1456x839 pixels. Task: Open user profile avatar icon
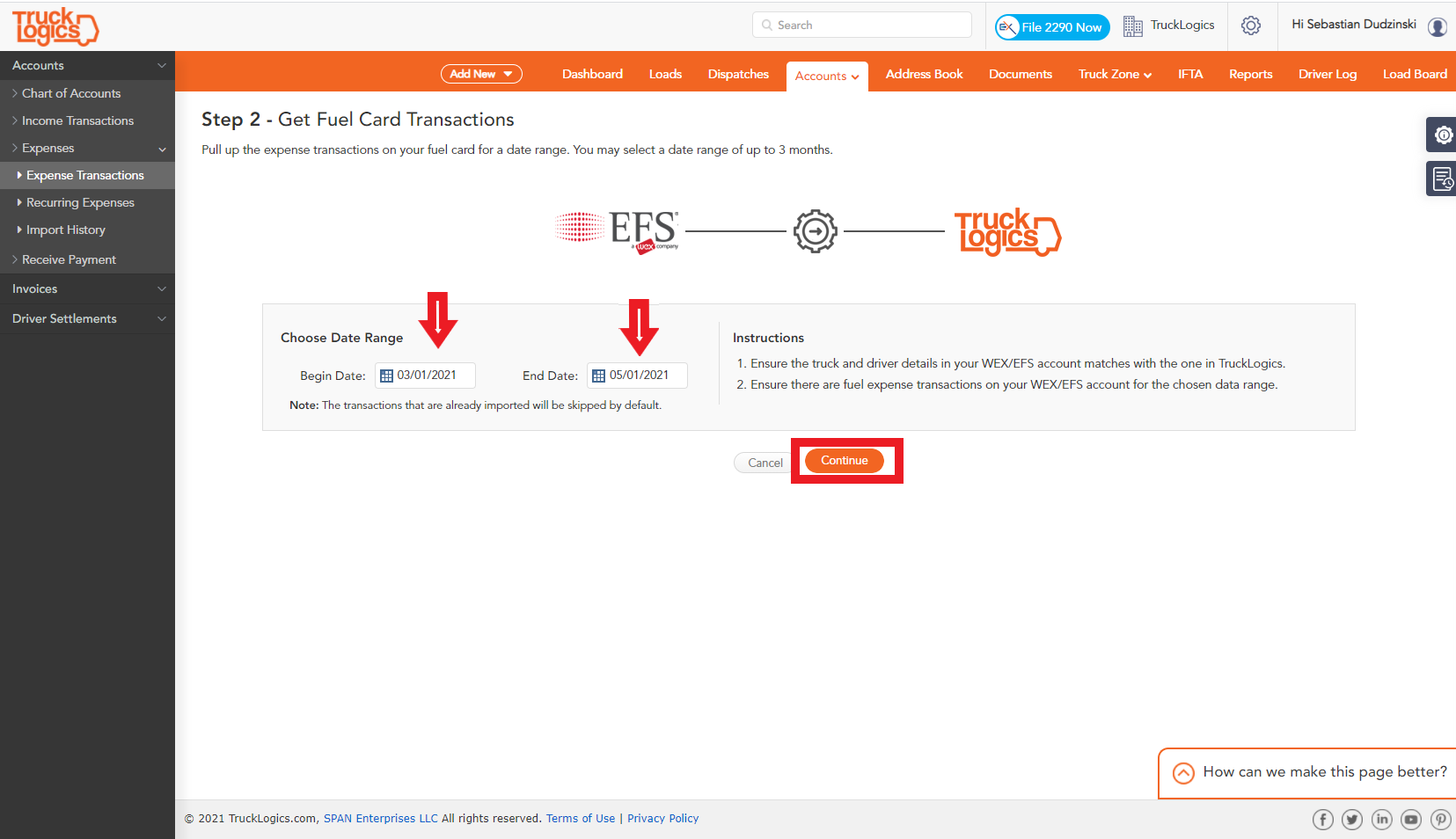(x=1438, y=27)
